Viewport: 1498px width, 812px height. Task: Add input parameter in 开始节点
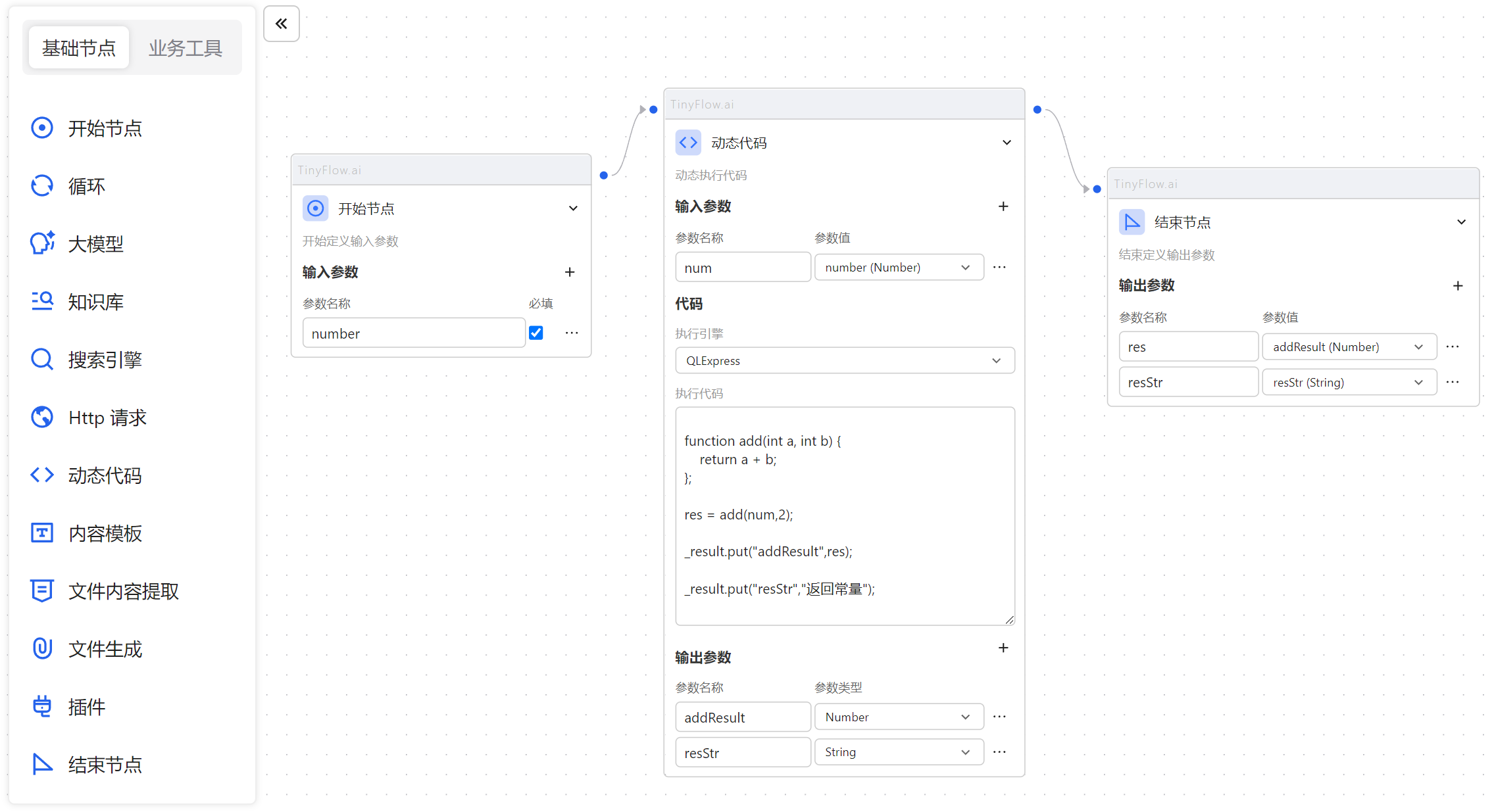(x=570, y=272)
